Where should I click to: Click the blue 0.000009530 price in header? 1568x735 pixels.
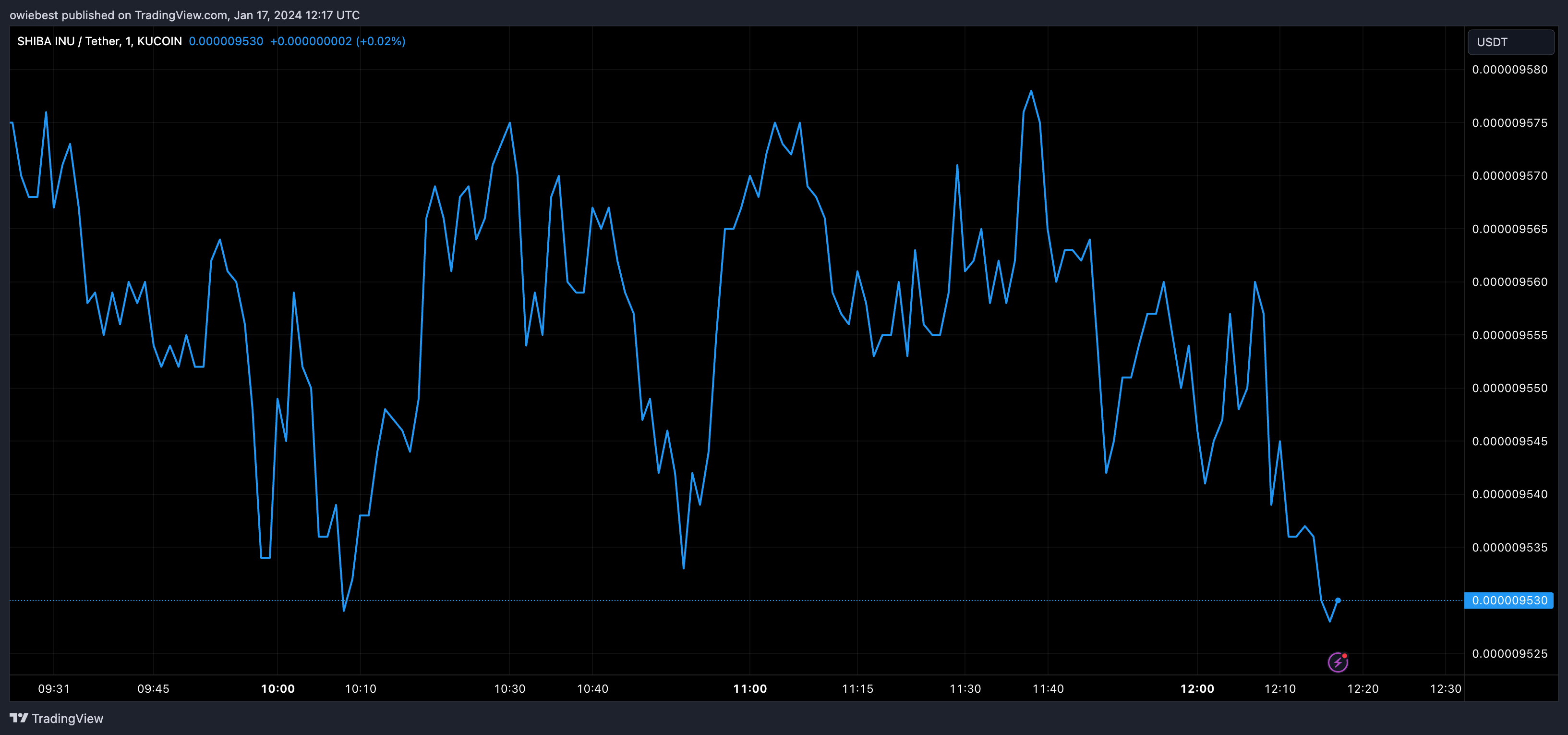click(x=226, y=41)
